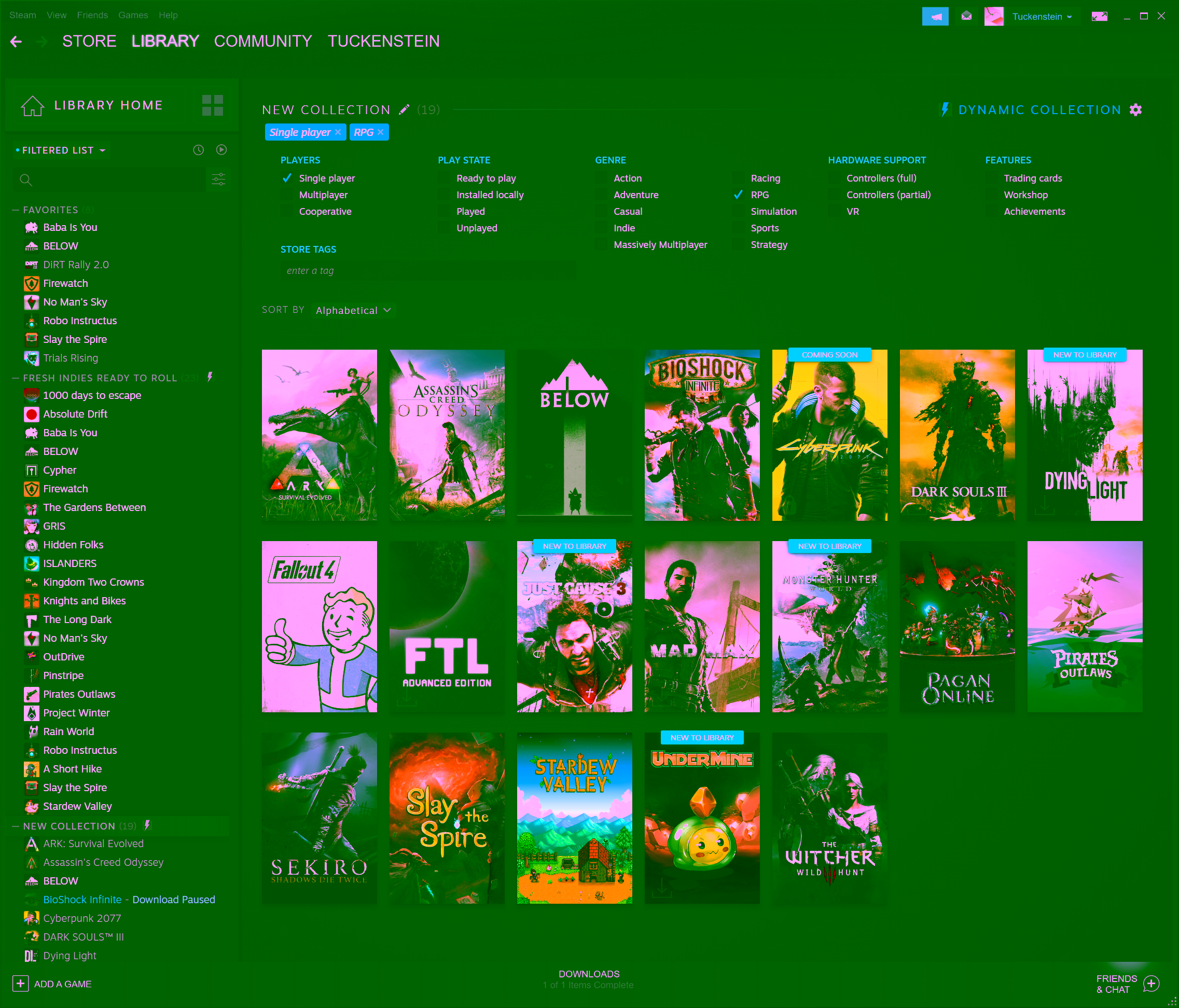Enable the Cooperative filter
1179x1008 pixels.
coord(287,211)
